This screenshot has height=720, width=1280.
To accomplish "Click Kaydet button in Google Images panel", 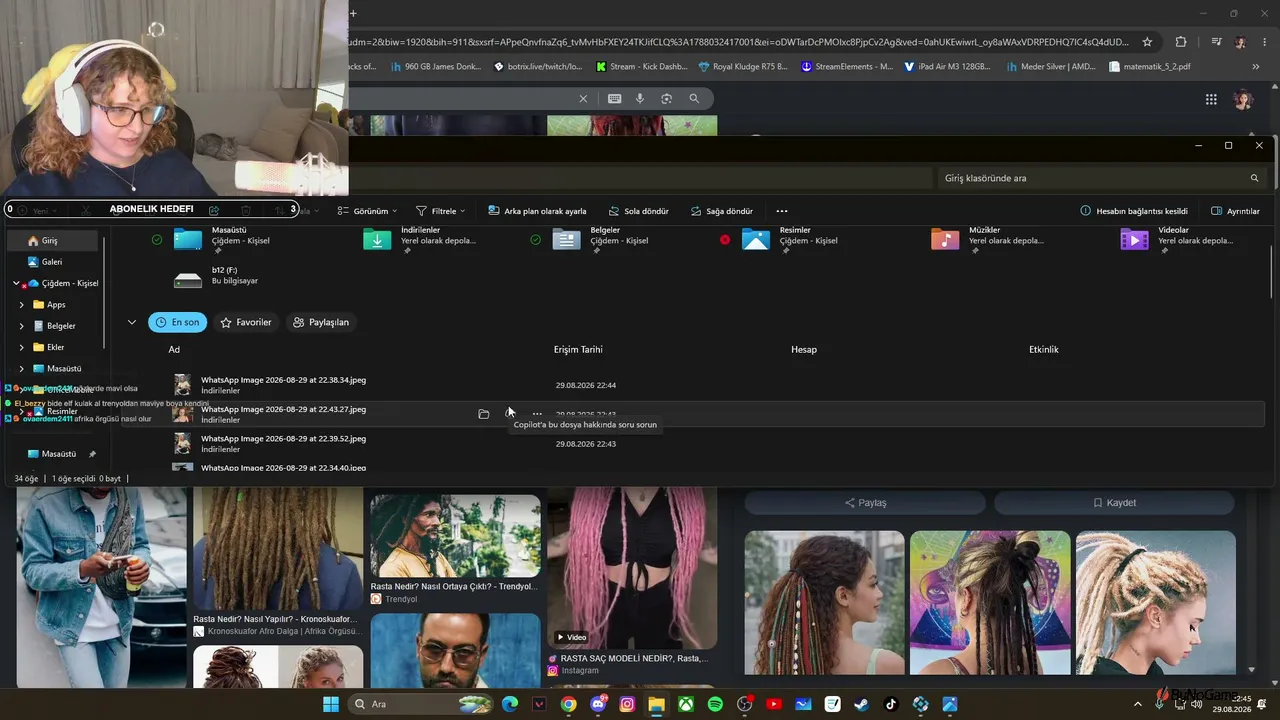I will click(1114, 503).
